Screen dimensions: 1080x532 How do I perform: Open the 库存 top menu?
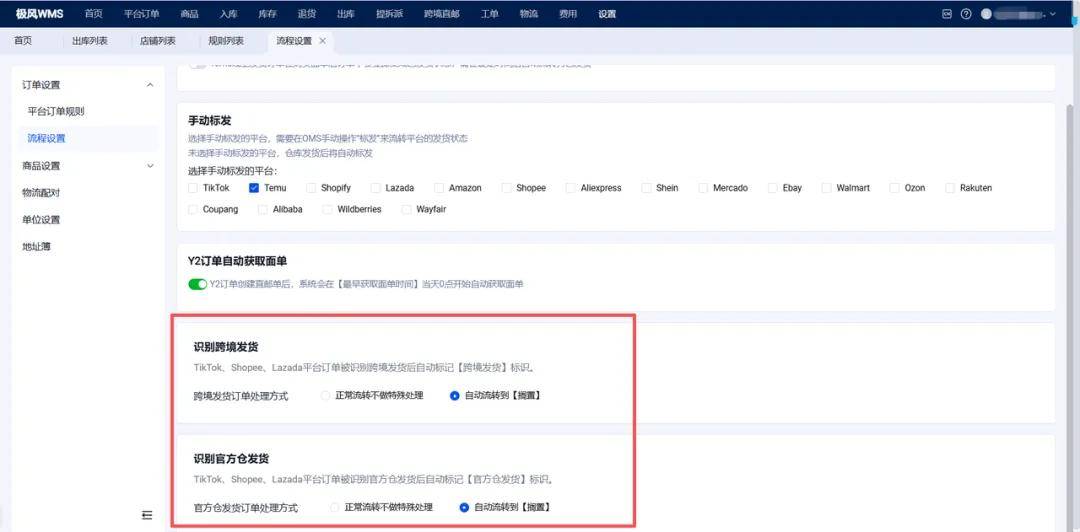pos(268,14)
